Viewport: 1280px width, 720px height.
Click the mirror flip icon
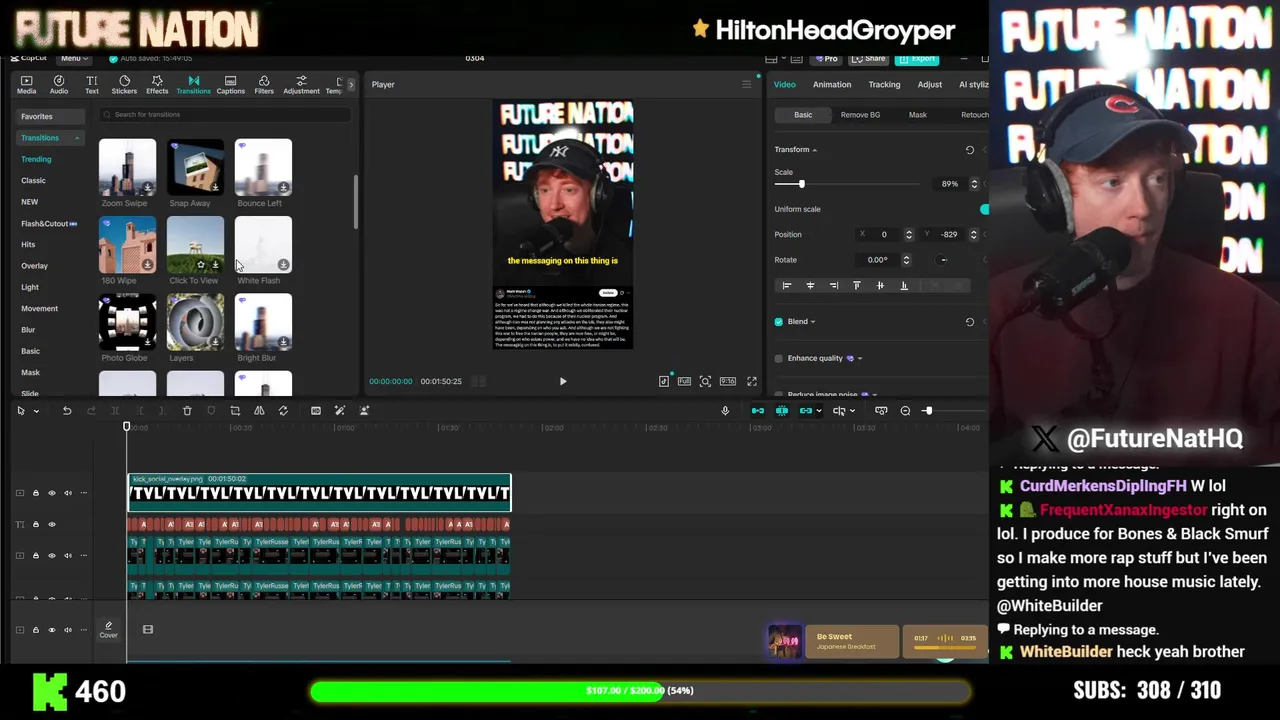259,411
